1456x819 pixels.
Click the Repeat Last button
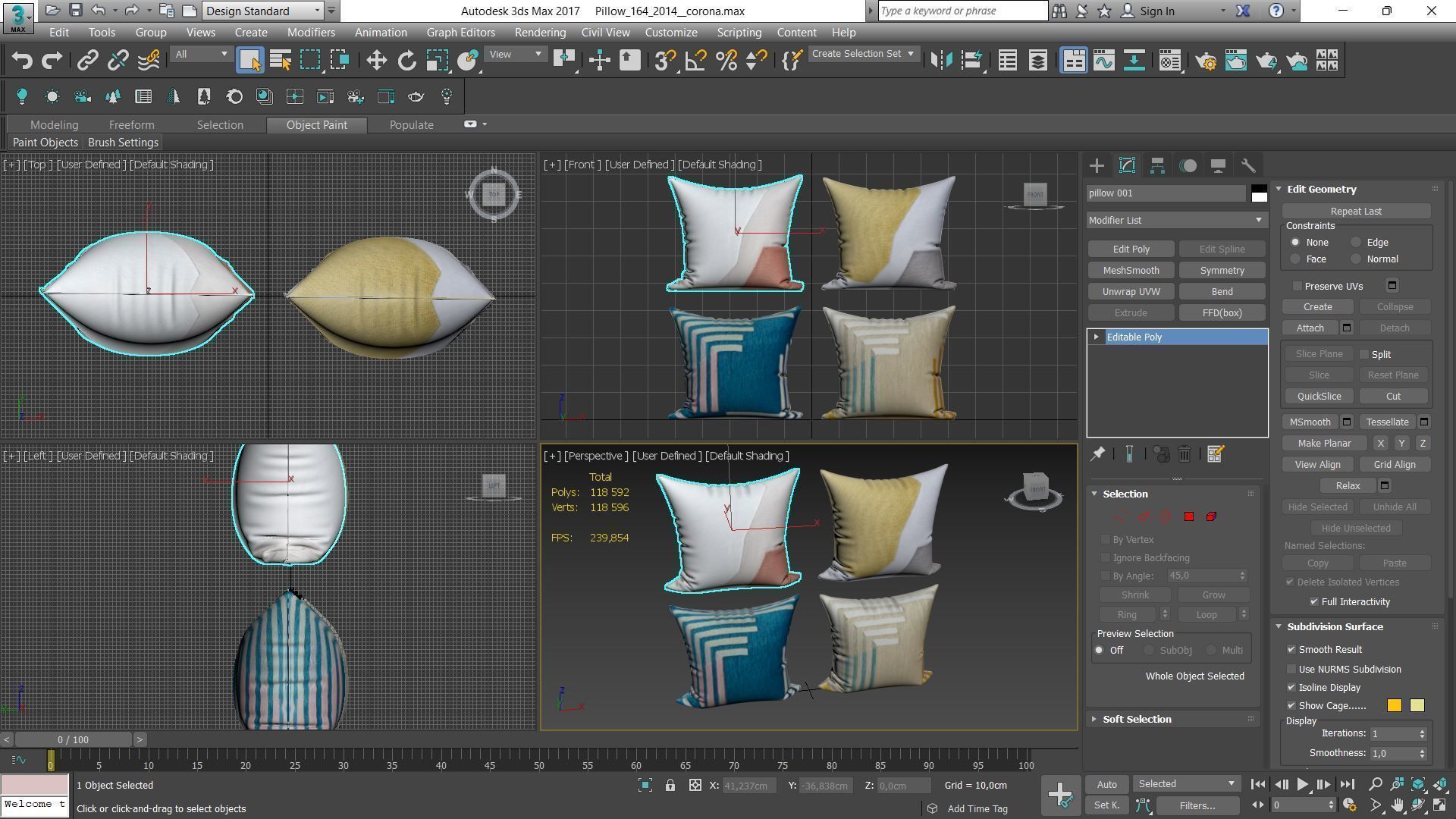[1356, 212]
